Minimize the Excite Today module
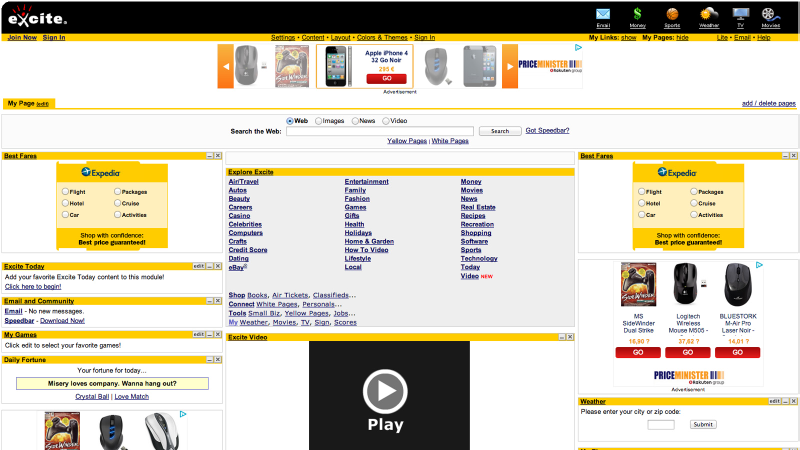Screen dimensions: 800x450 point(210,266)
